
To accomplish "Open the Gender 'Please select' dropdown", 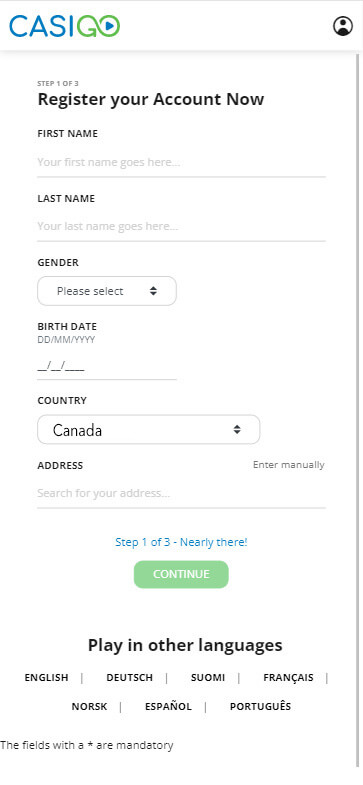I will (107, 291).
